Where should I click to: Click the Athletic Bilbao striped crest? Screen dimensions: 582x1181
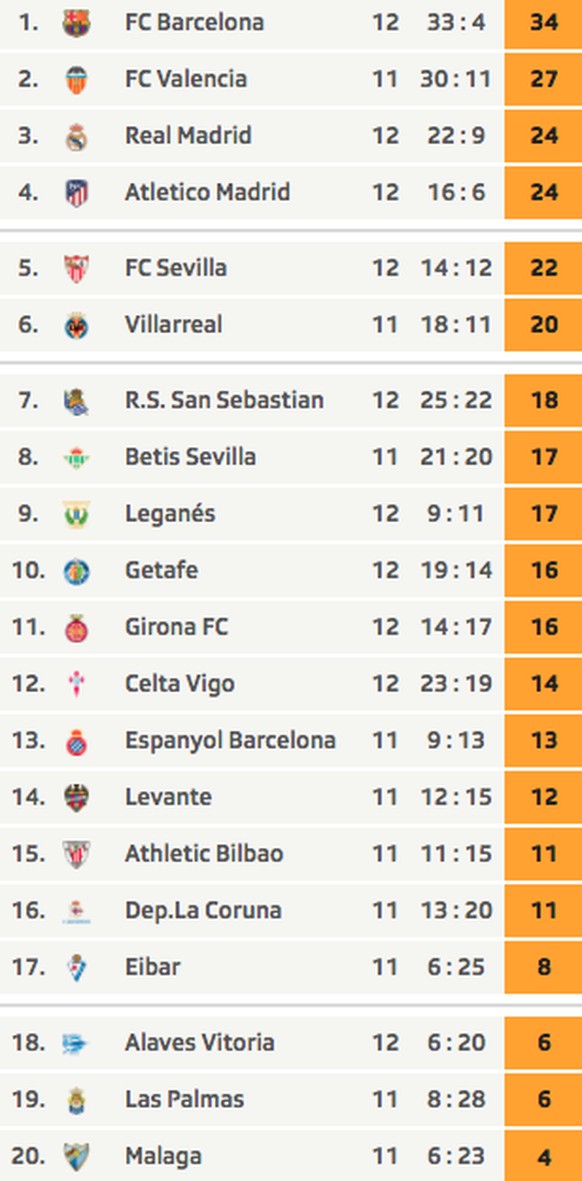click(x=77, y=855)
